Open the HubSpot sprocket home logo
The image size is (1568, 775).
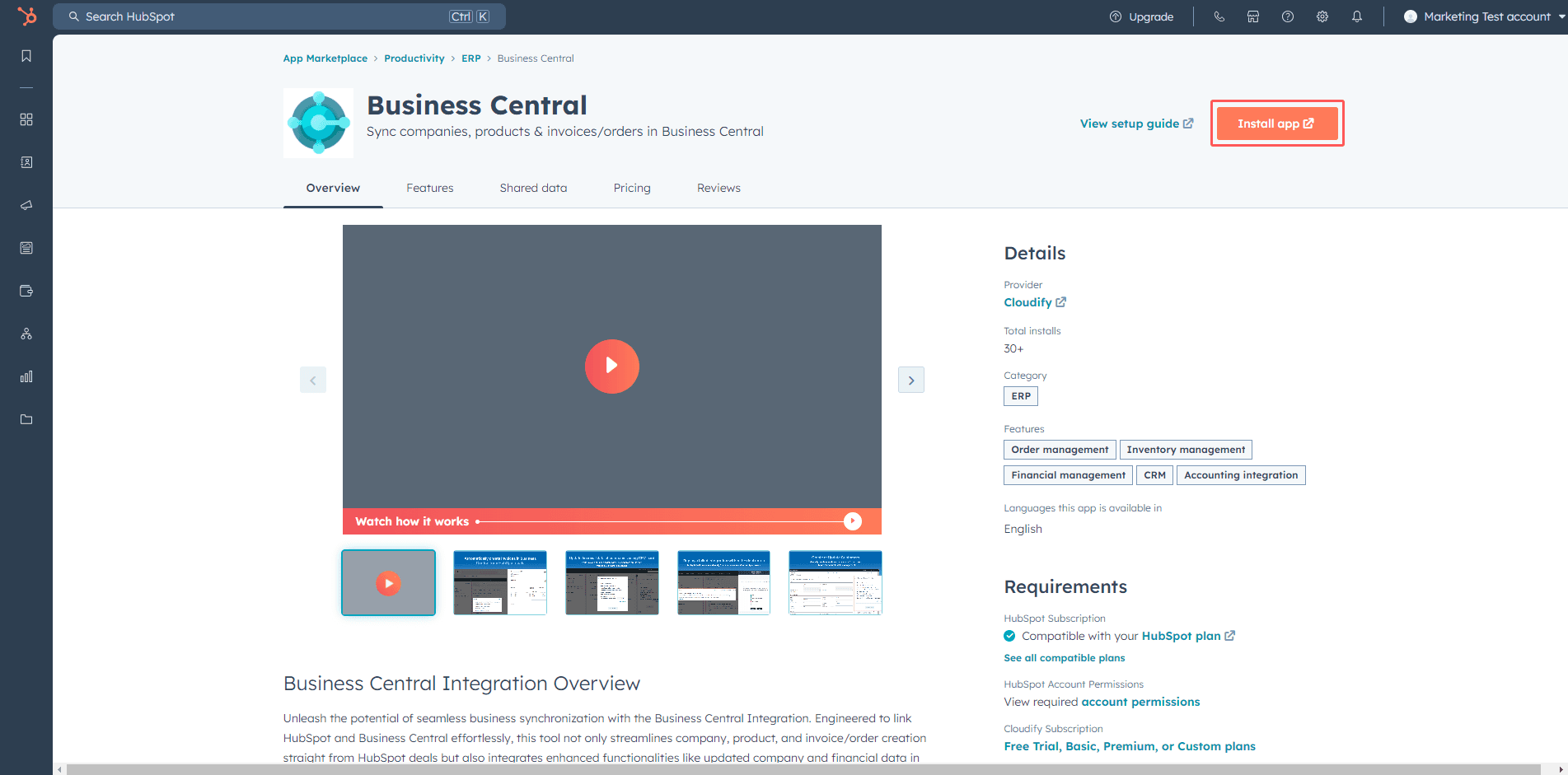[26, 16]
